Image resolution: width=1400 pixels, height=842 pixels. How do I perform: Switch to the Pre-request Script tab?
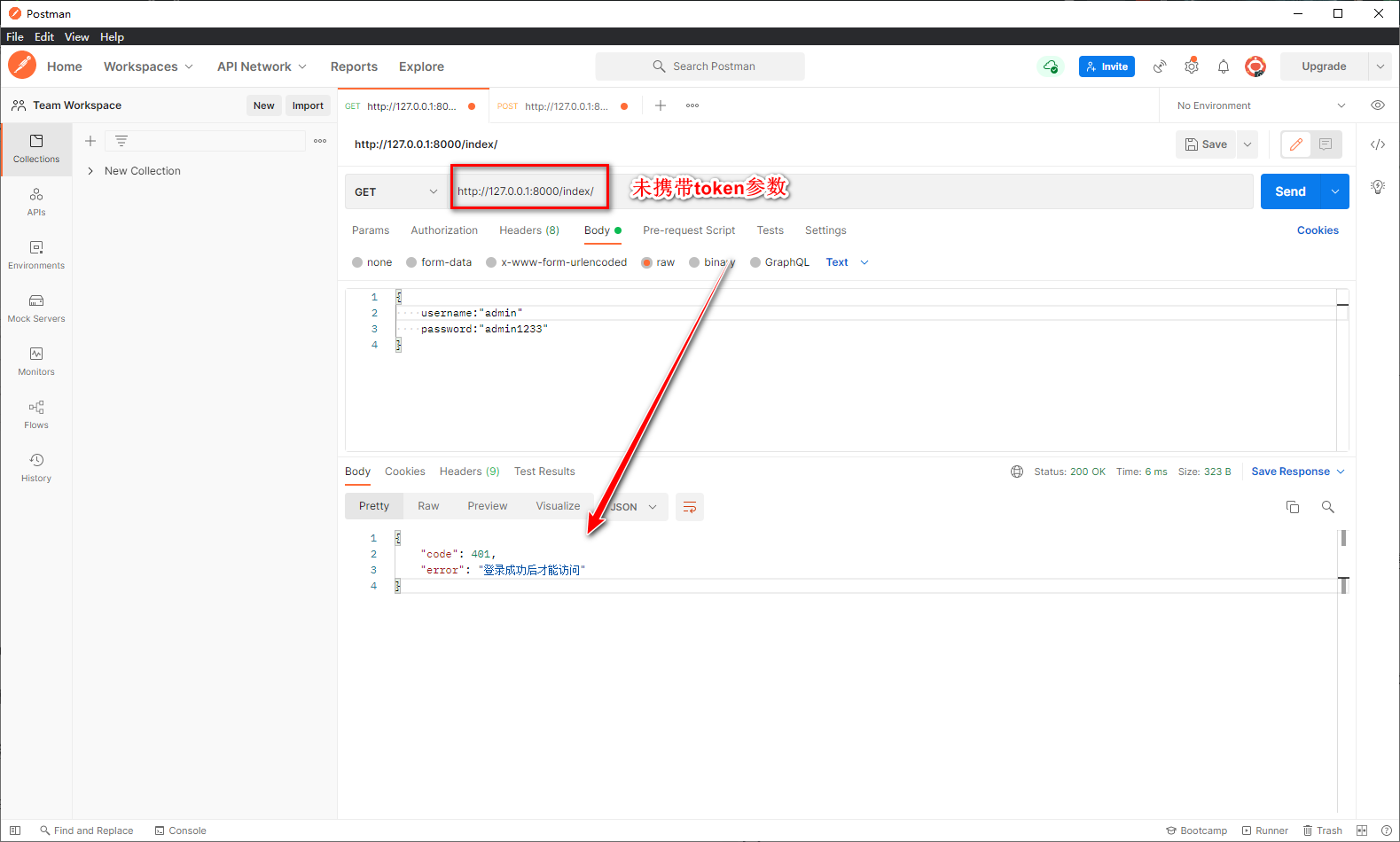point(689,230)
